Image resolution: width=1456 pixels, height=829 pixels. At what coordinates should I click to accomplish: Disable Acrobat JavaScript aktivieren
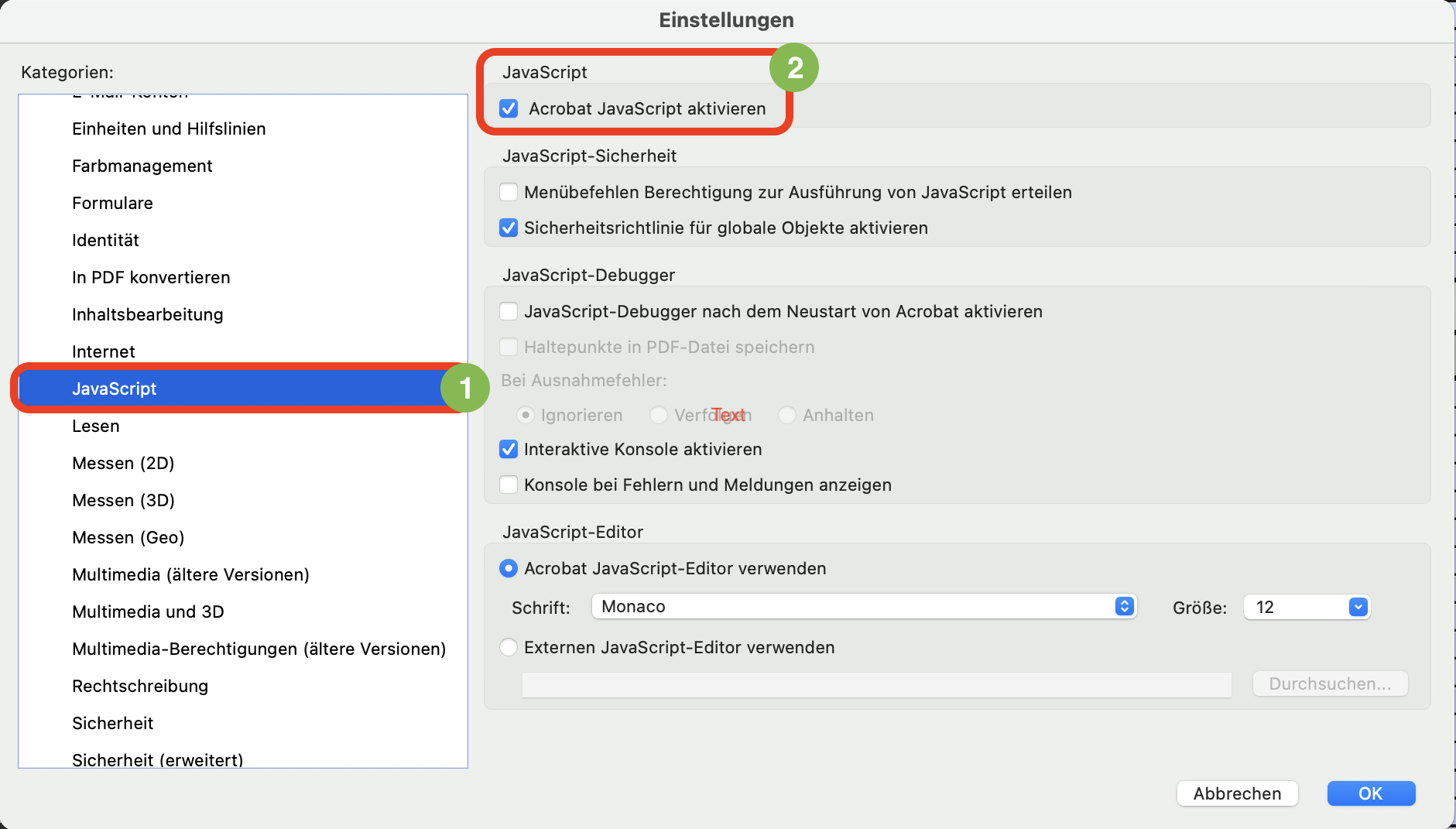pos(509,109)
